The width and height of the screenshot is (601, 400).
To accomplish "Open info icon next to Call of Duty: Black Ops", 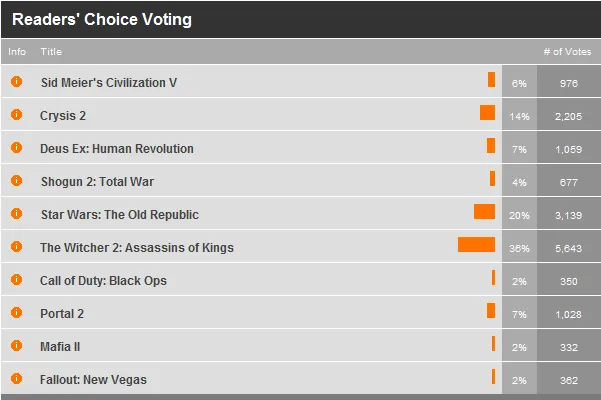I will click(16, 280).
